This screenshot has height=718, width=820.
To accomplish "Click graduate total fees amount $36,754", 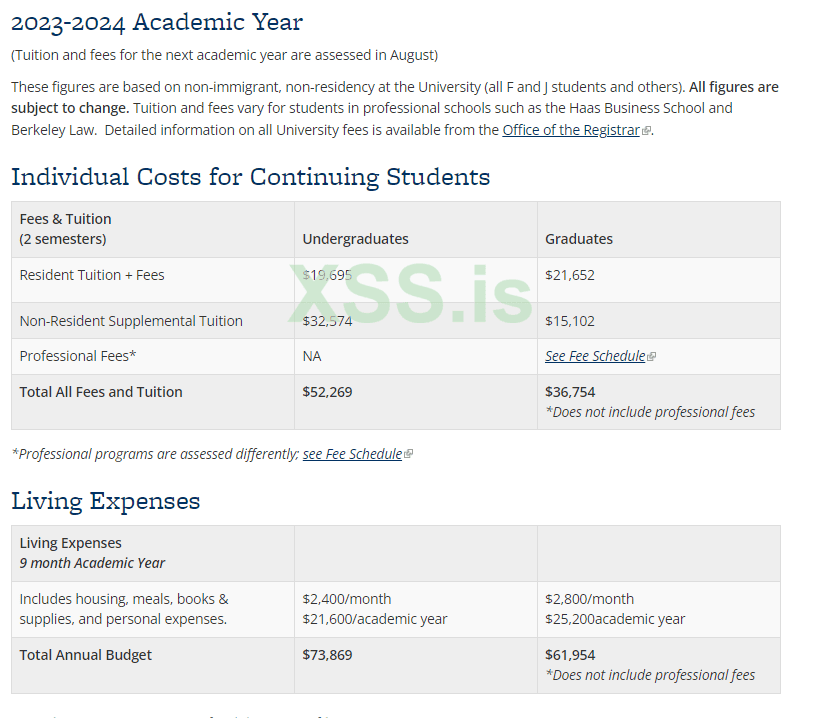I will pyautogui.click(x=570, y=392).
